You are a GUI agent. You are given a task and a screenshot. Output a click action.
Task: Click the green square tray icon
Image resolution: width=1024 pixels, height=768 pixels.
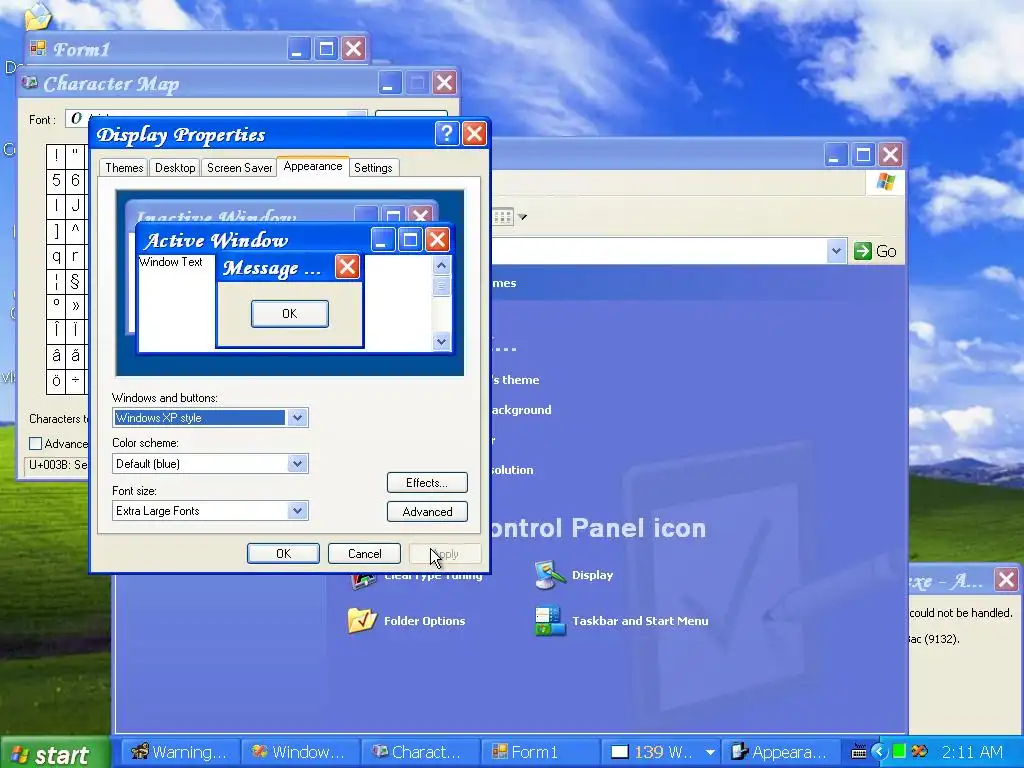[x=899, y=751]
